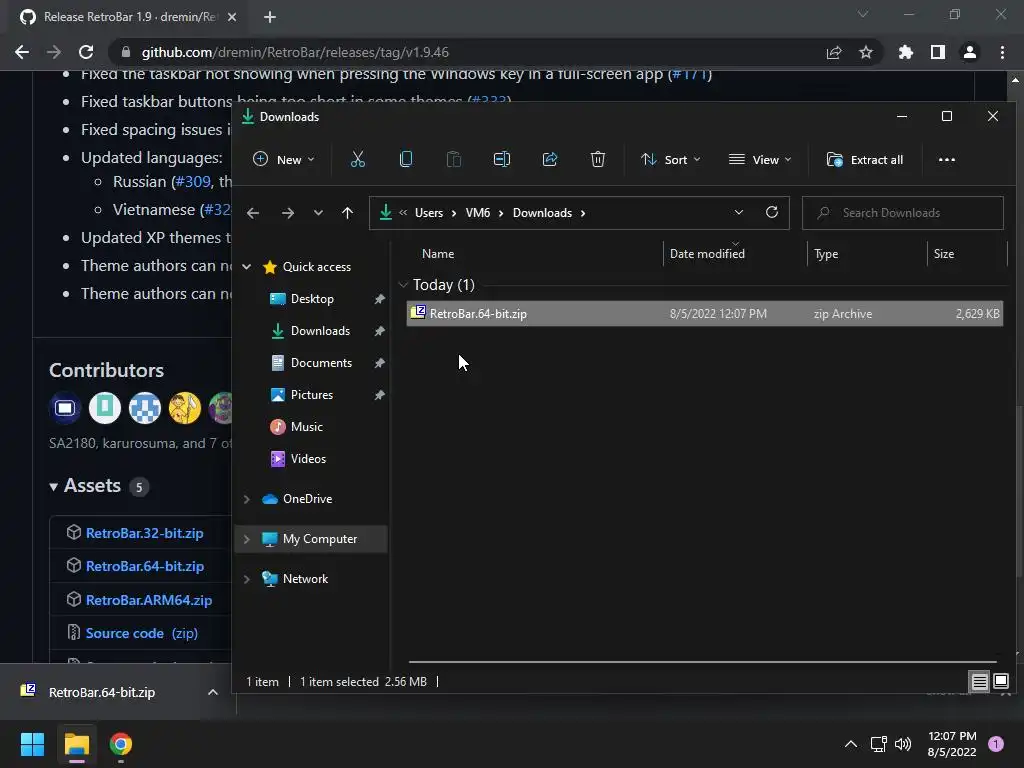Click Chrome address bar URL
Image resolution: width=1024 pixels, height=768 pixels.
295,52
